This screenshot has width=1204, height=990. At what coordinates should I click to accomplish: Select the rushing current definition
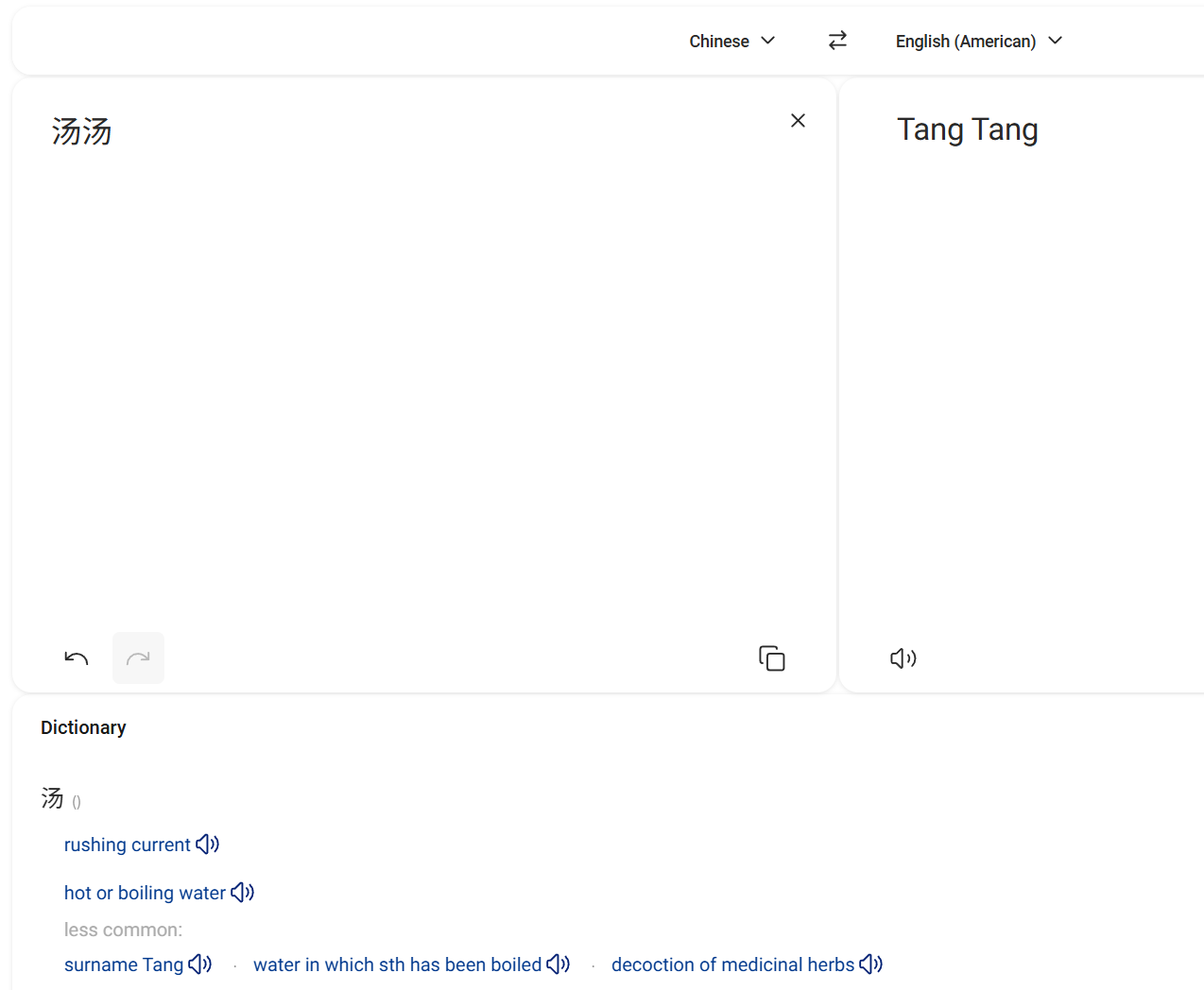[127, 845]
